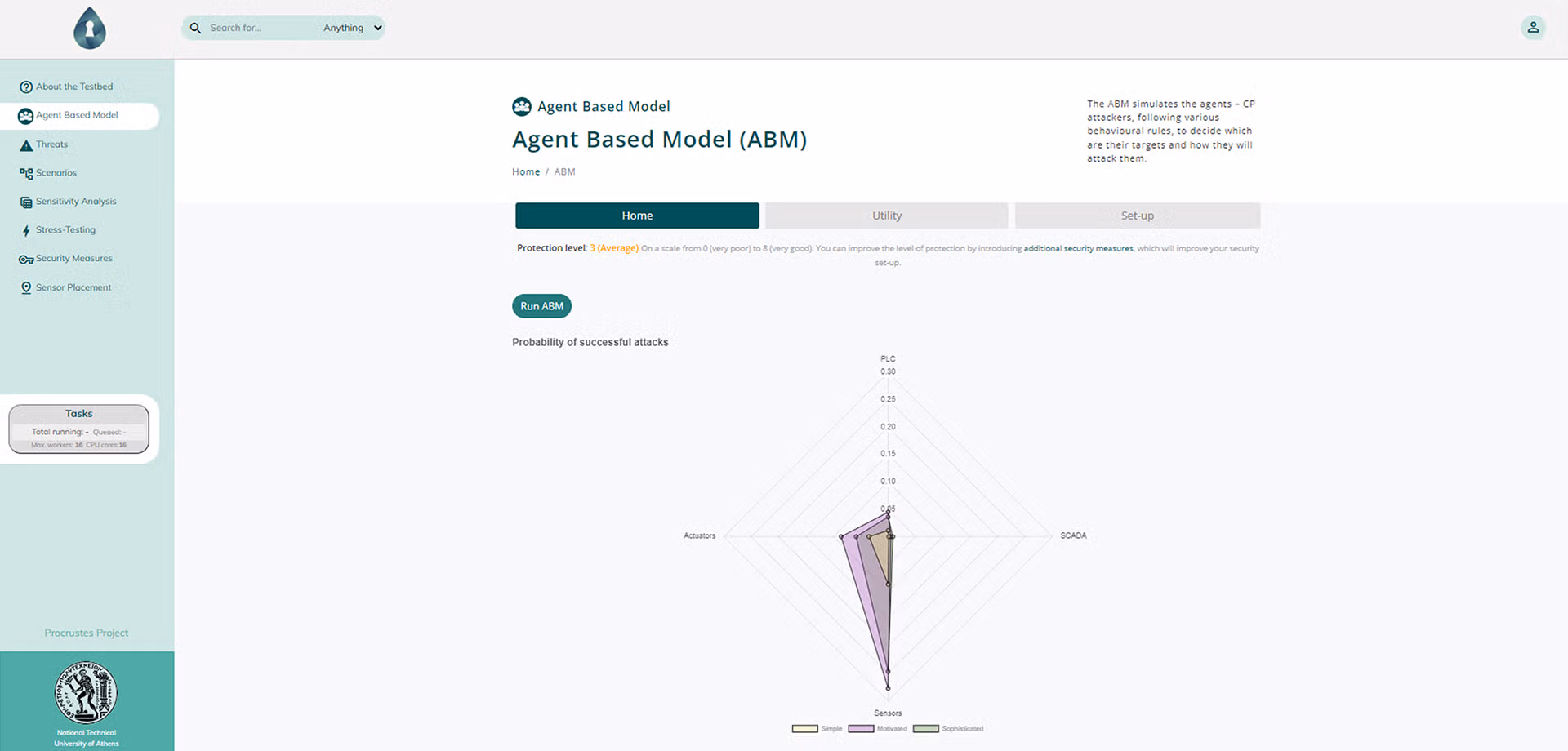Click the Sensitivity Analysis sidebar icon
The image size is (1568, 751).
tap(26, 202)
